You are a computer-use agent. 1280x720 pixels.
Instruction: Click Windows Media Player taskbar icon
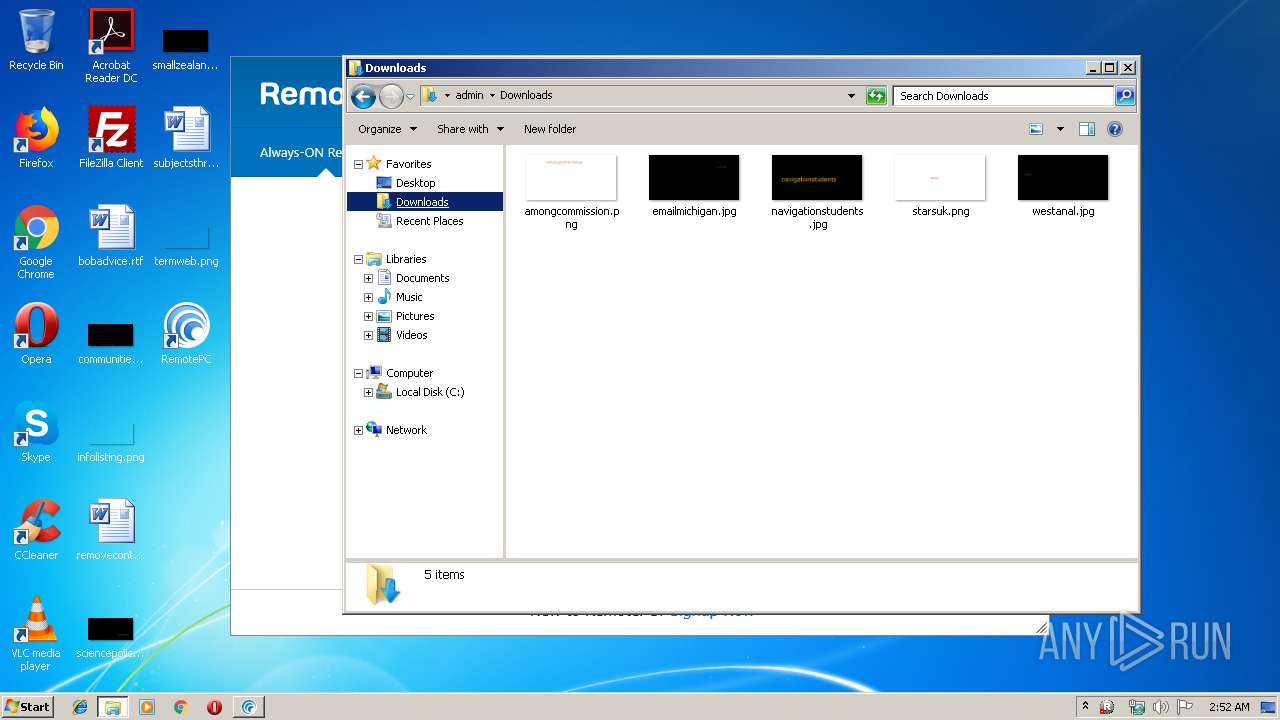147,707
